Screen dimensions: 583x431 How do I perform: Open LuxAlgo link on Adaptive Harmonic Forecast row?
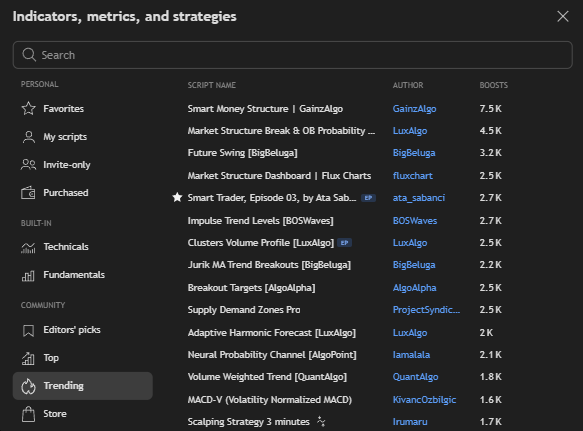point(410,333)
